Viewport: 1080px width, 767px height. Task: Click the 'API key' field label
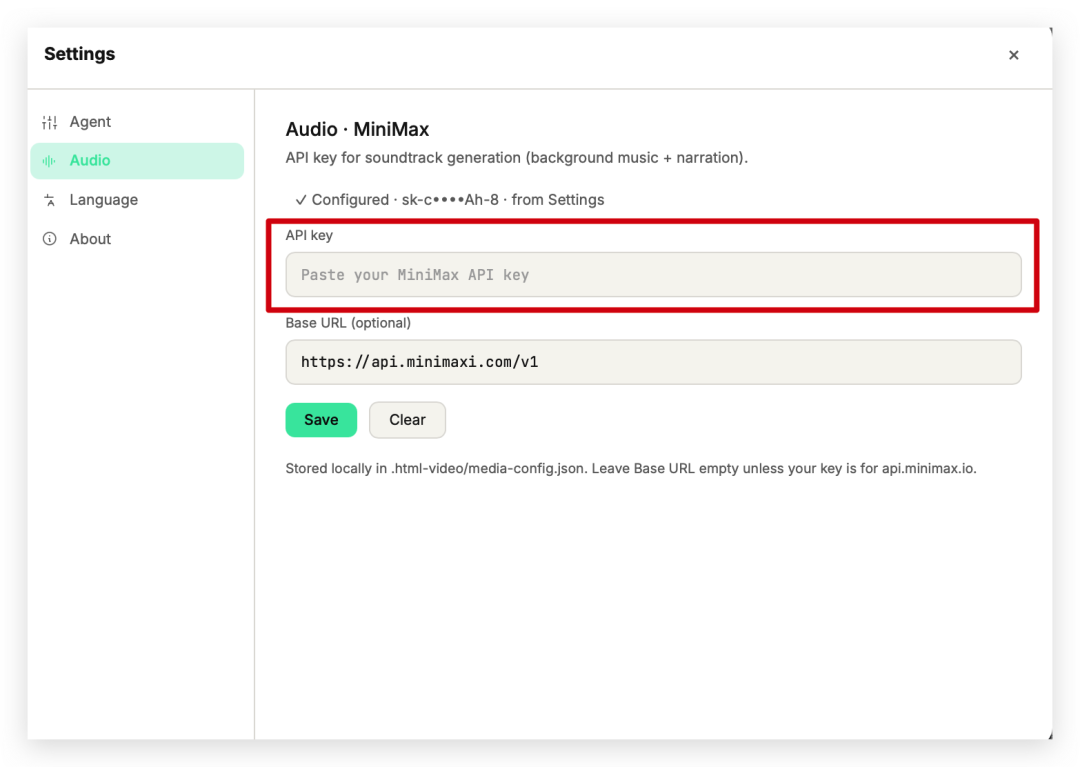(309, 235)
